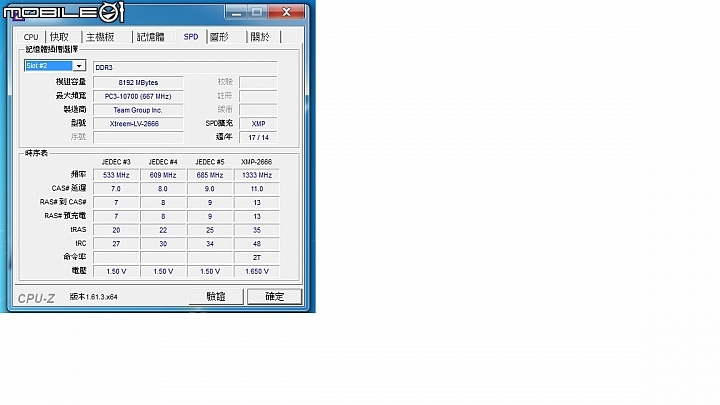
Task: Click the CPU-Z logo text
Action: tap(36, 298)
